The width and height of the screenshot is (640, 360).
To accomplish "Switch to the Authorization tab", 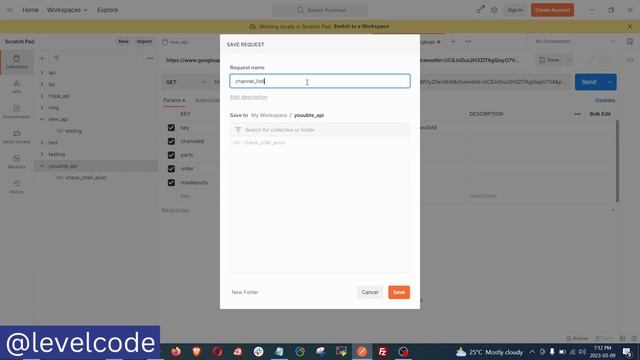I will click(x=207, y=100).
